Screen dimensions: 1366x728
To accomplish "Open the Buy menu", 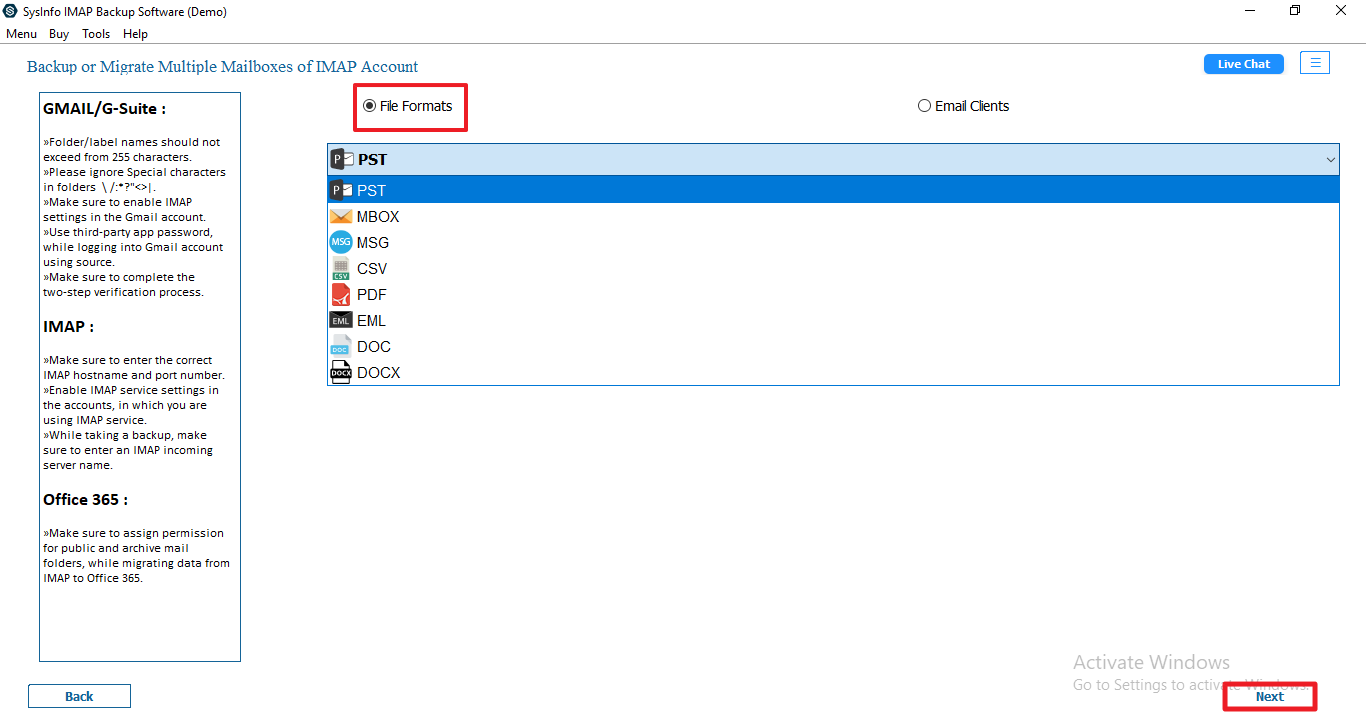I will [59, 34].
